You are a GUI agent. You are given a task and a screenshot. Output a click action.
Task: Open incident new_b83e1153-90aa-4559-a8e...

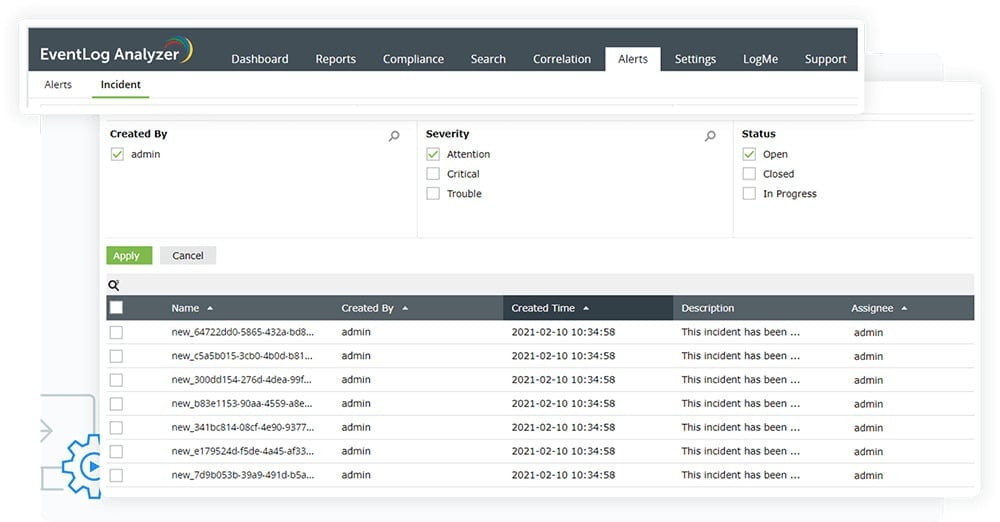pos(242,403)
